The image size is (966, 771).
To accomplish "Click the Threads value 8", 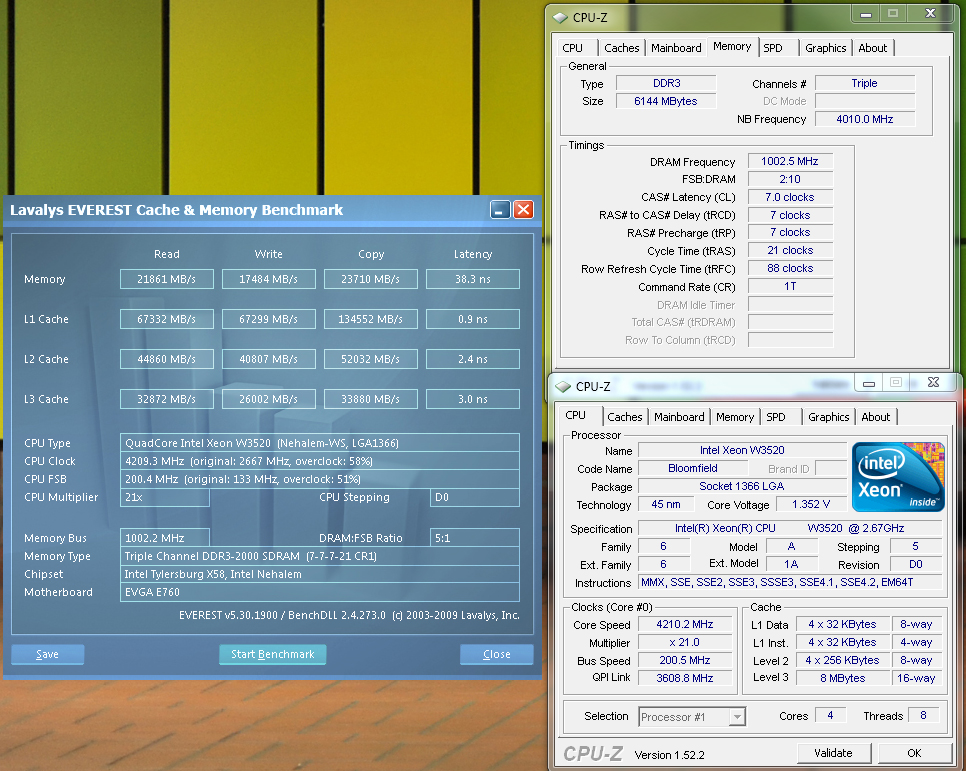I will click(923, 716).
